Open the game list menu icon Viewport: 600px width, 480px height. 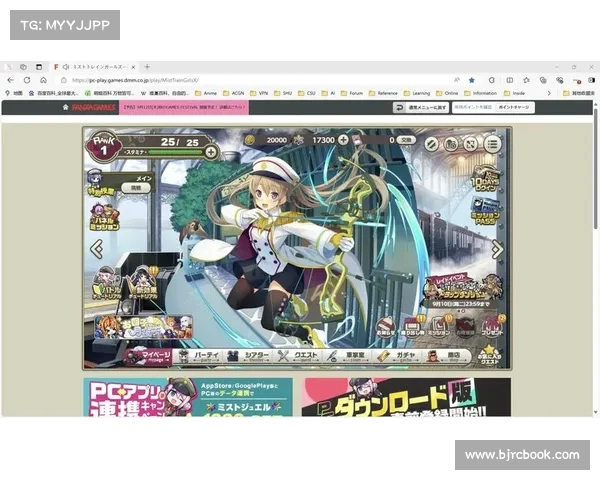pyautogui.click(x=492, y=144)
